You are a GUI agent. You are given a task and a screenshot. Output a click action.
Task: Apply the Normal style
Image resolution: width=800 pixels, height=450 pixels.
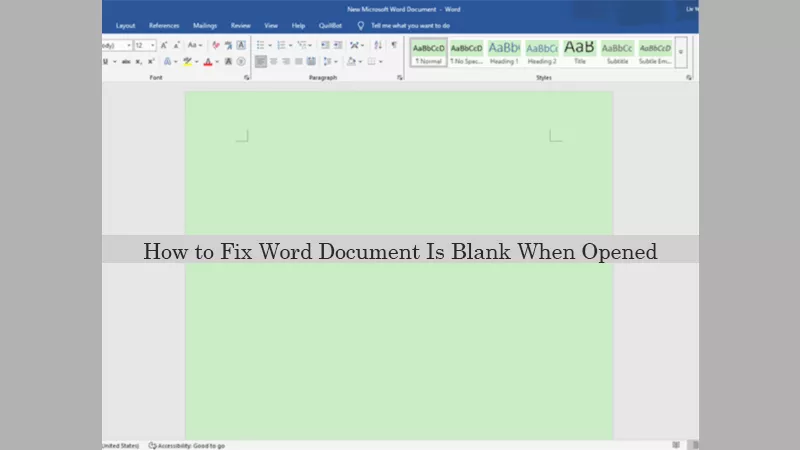click(429, 52)
